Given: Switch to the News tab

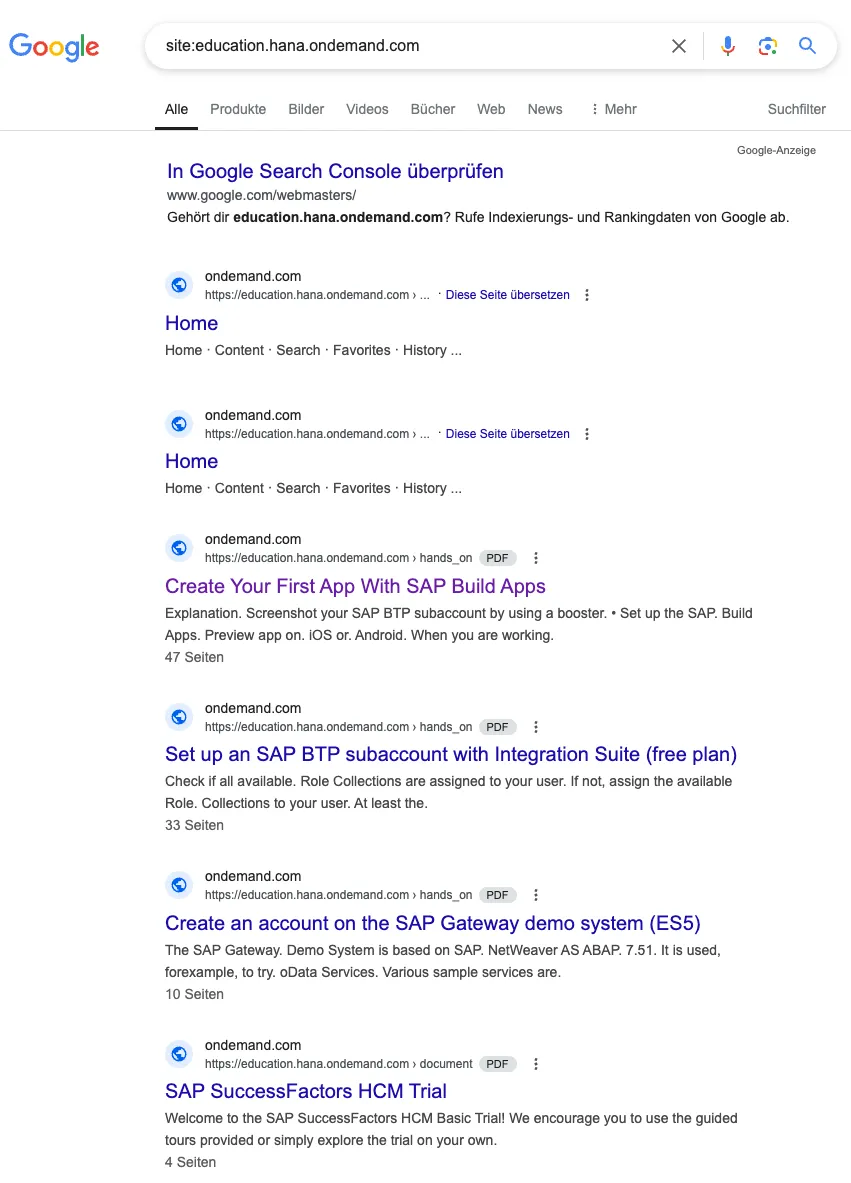Looking at the screenshot, I should tap(545, 109).
